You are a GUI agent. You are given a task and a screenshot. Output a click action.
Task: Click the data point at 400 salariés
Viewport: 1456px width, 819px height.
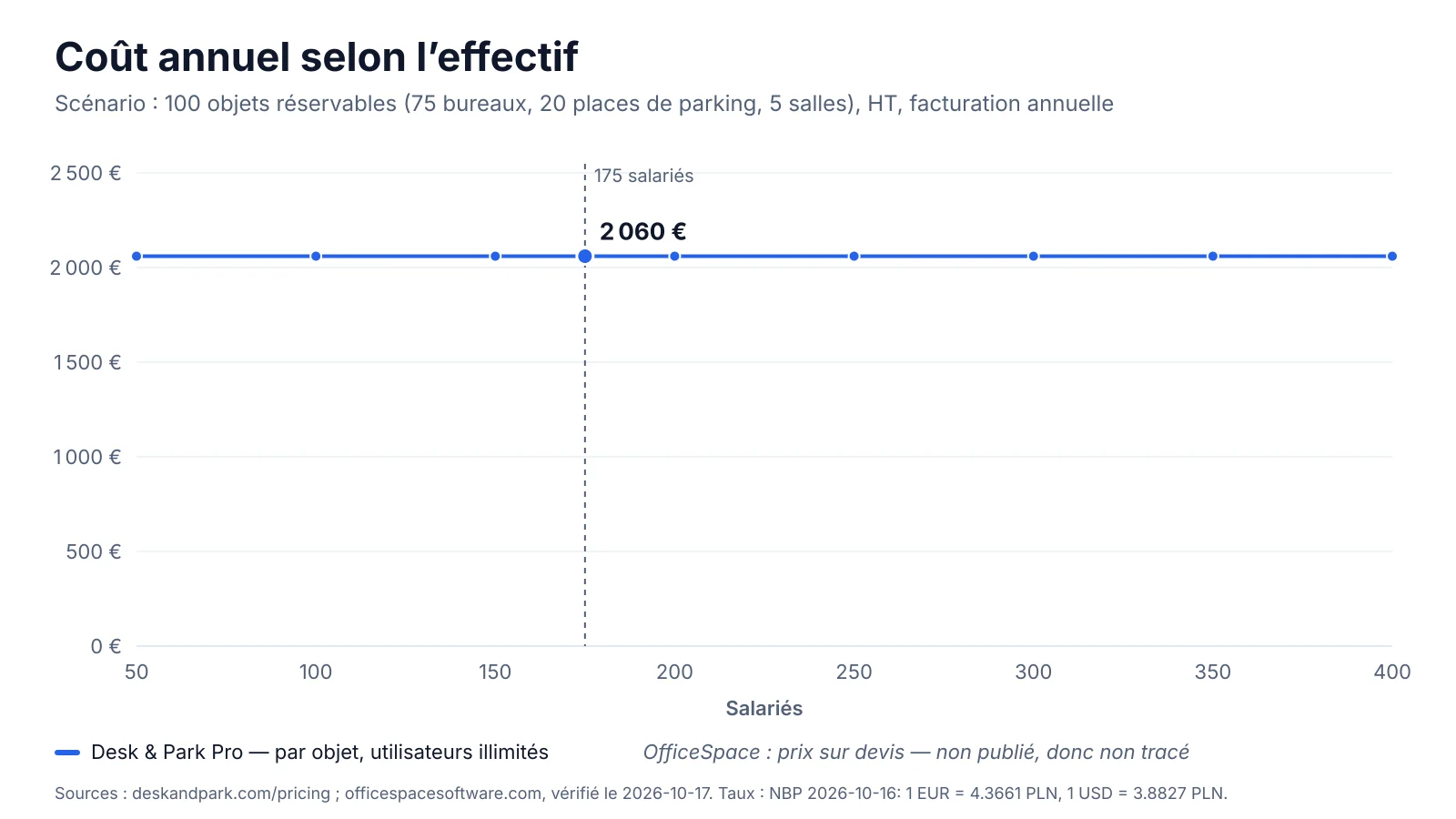coord(1392,257)
